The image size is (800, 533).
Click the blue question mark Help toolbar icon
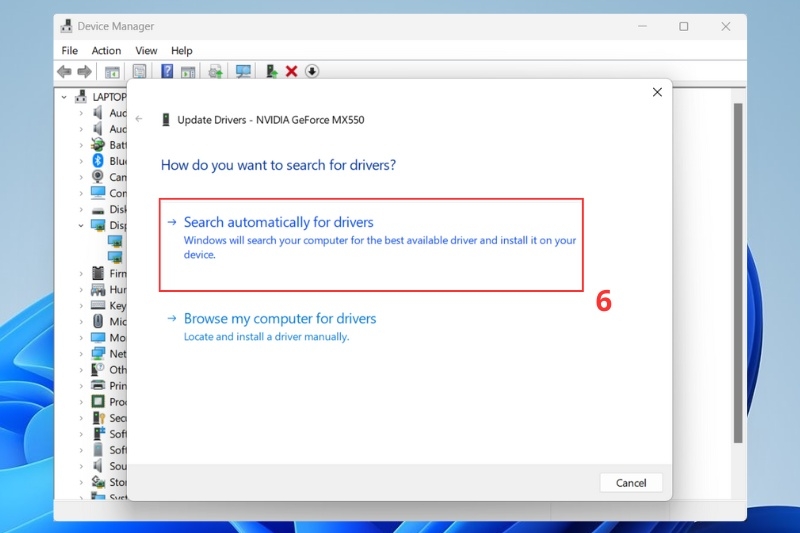167,71
